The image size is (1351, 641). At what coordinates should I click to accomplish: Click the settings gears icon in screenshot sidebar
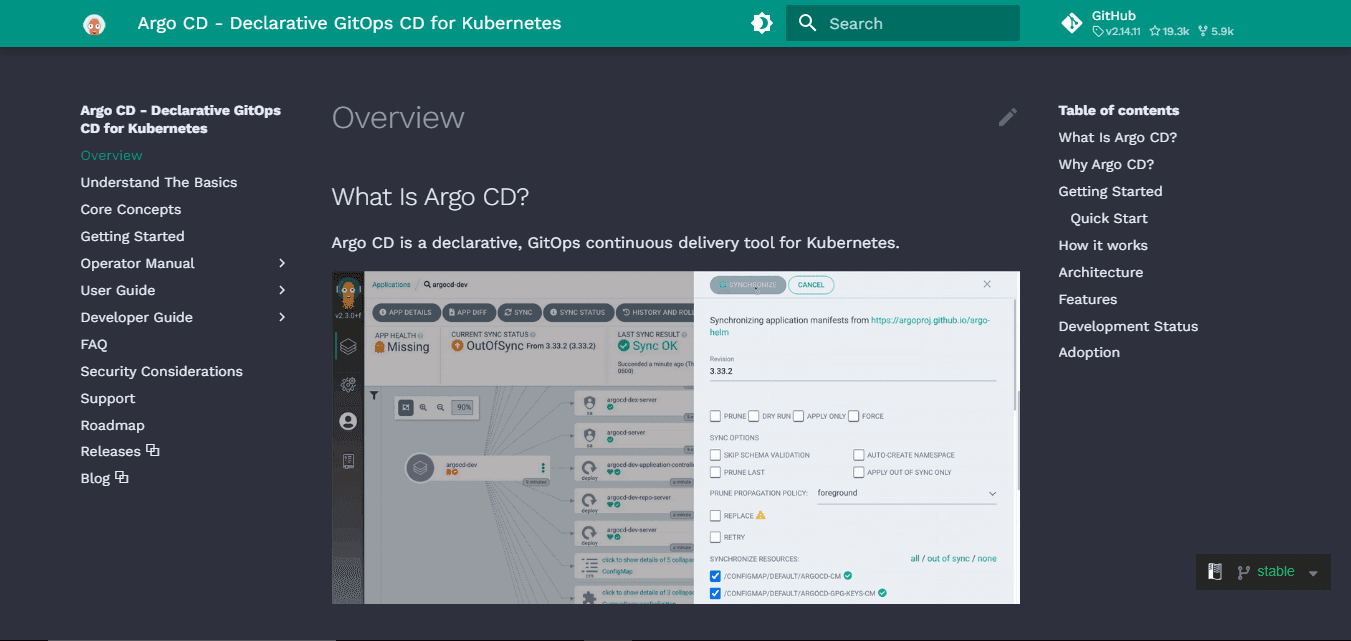[348, 384]
